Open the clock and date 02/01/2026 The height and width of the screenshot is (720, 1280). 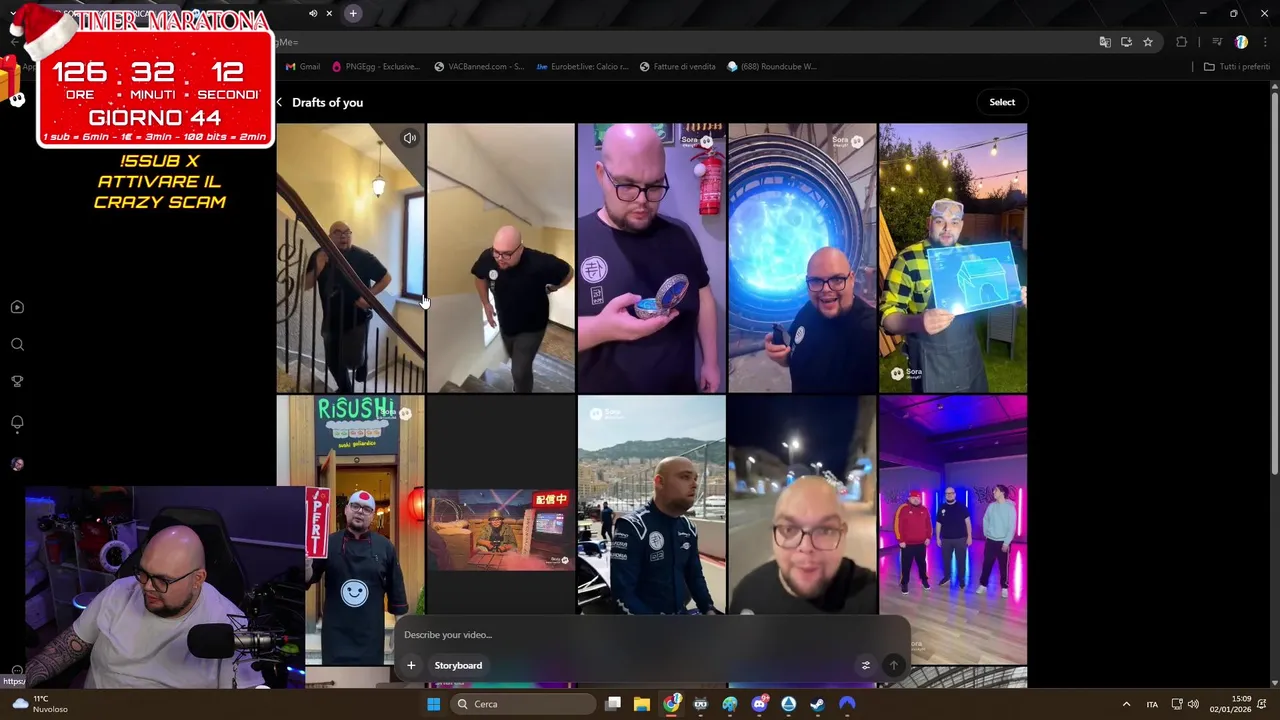(1230, 704)
